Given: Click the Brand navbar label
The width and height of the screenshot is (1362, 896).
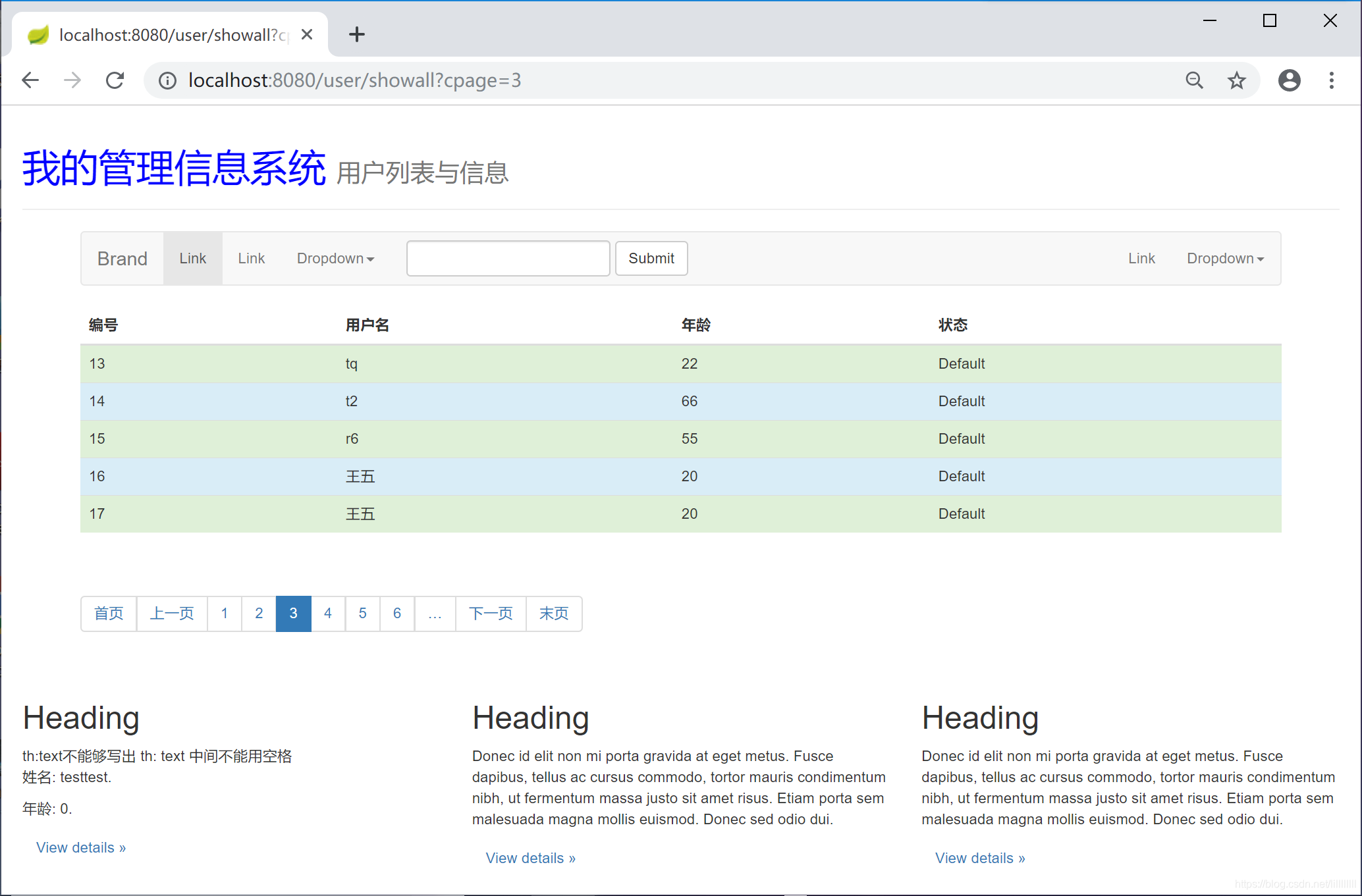Looking at the screenshot, I should pyautogui.click(x=122, y=258).
